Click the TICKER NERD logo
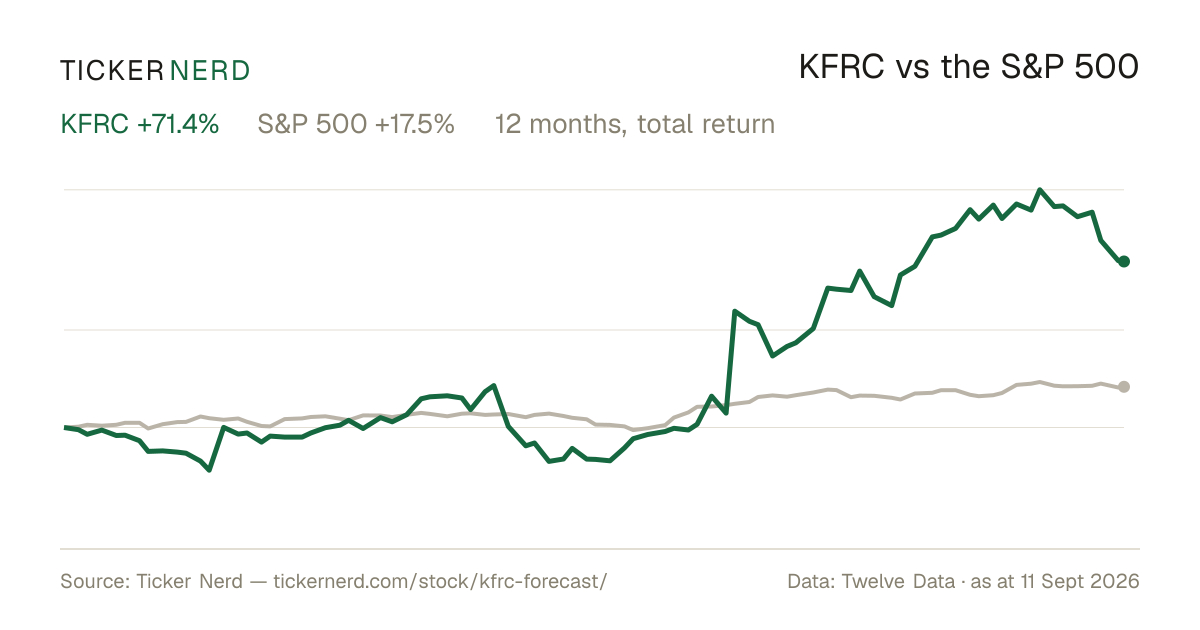Viewport: 1200px width, 630px height. pos(155,70)
